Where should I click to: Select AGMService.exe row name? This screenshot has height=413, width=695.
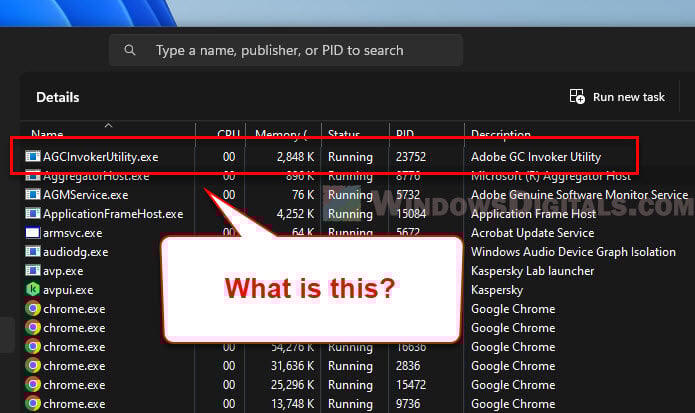86,195
